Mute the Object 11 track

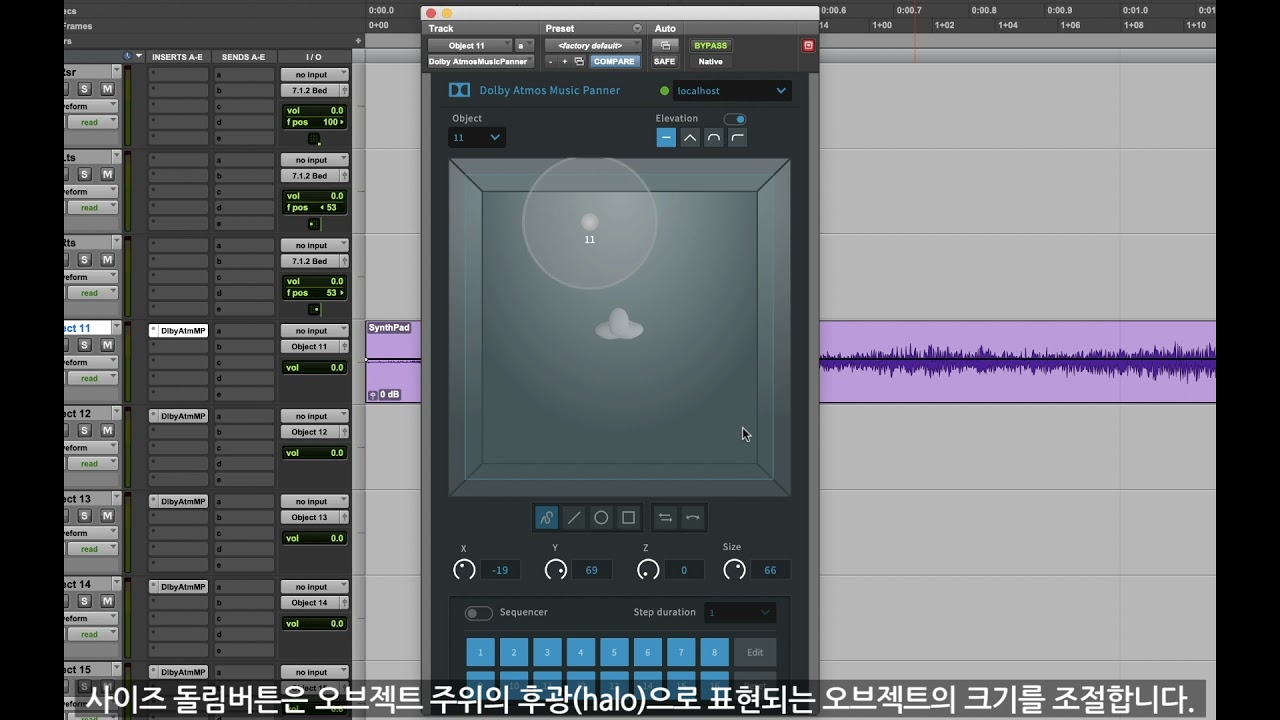click(x=106, y=345)
